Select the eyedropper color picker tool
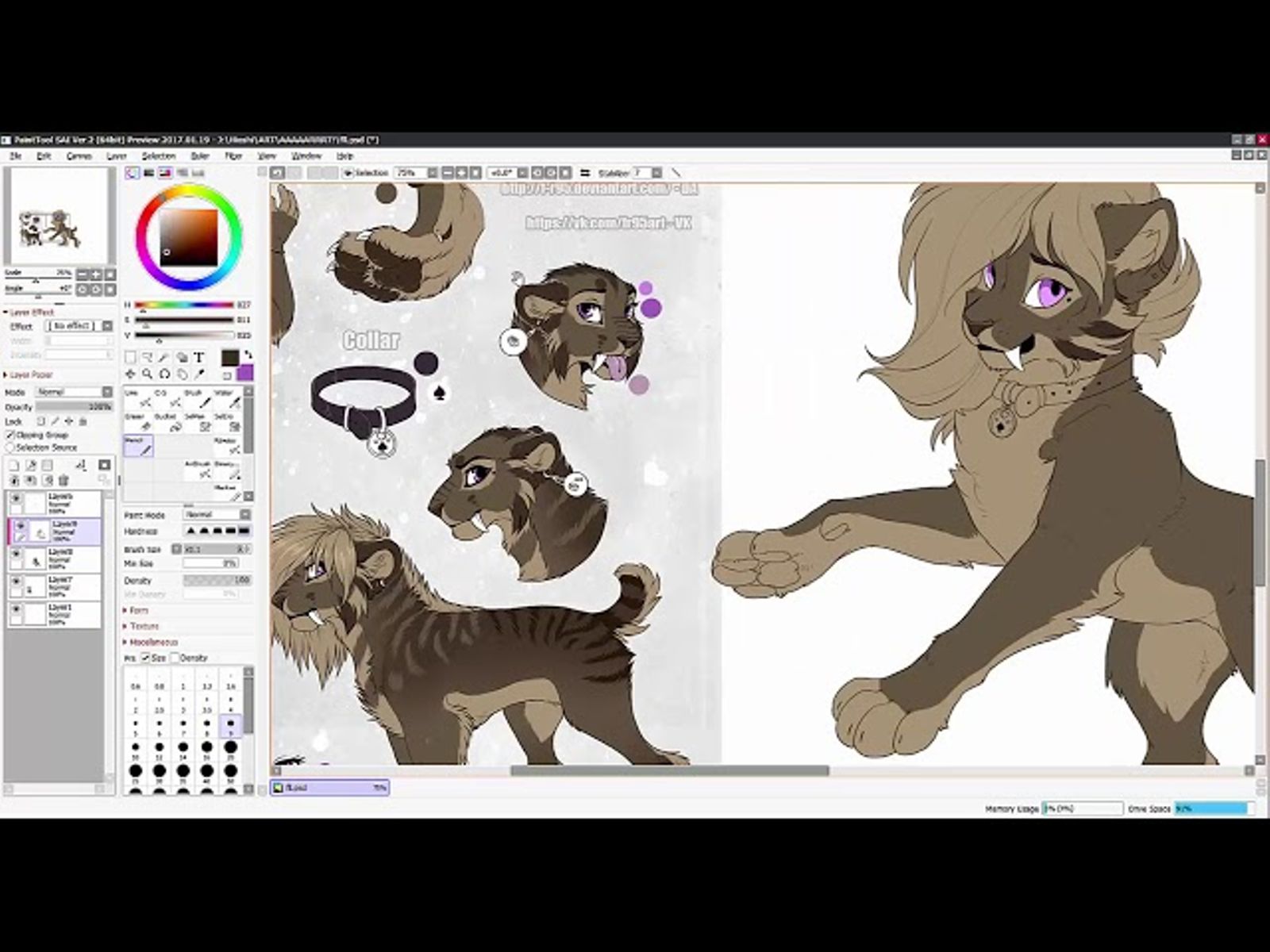1270x952 pixels. pyautogui.click(x=198, y=374)
